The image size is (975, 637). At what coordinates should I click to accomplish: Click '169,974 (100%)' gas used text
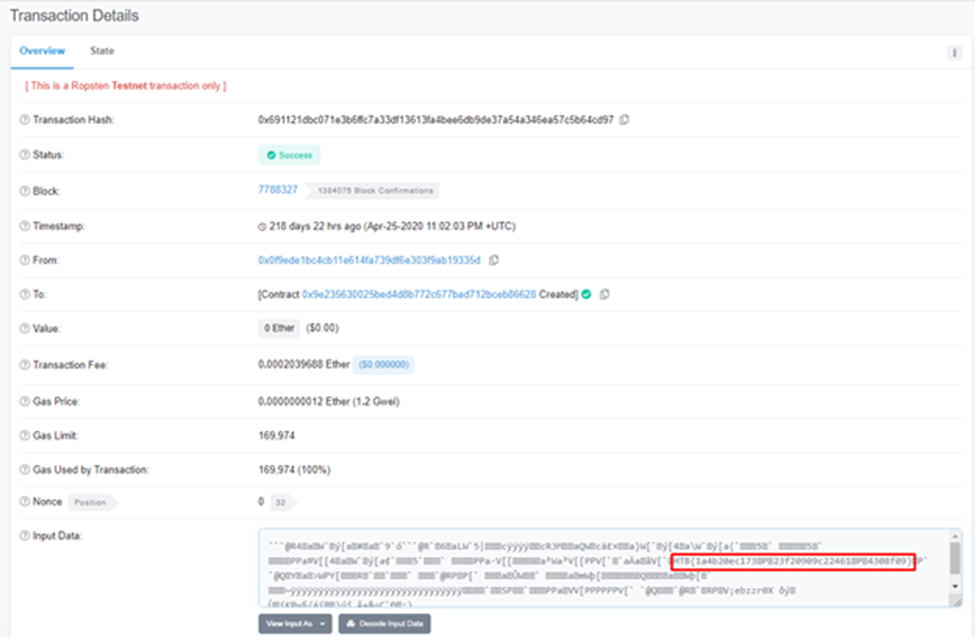294,470
